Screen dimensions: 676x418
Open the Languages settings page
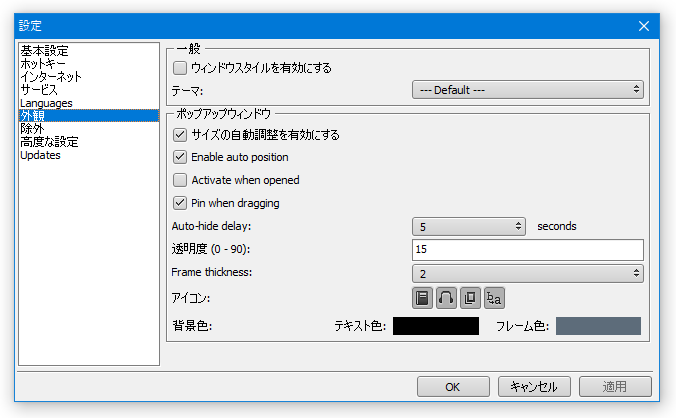click(x=89, y=103)
